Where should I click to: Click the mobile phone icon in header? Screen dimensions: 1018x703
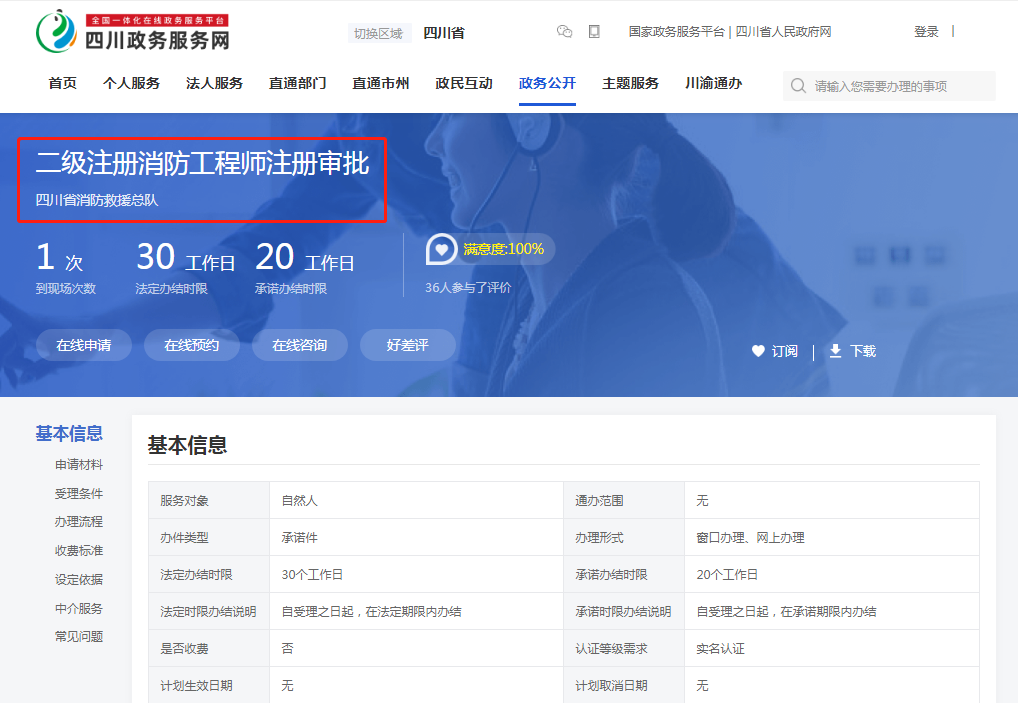coord(594,32)
